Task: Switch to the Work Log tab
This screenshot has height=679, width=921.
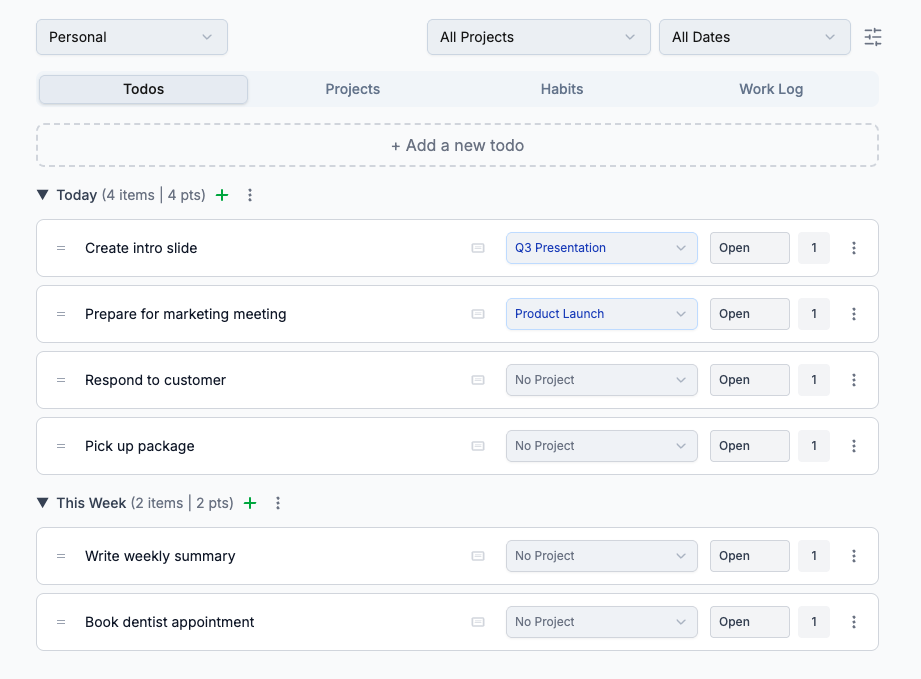Action: coord(771,89)
